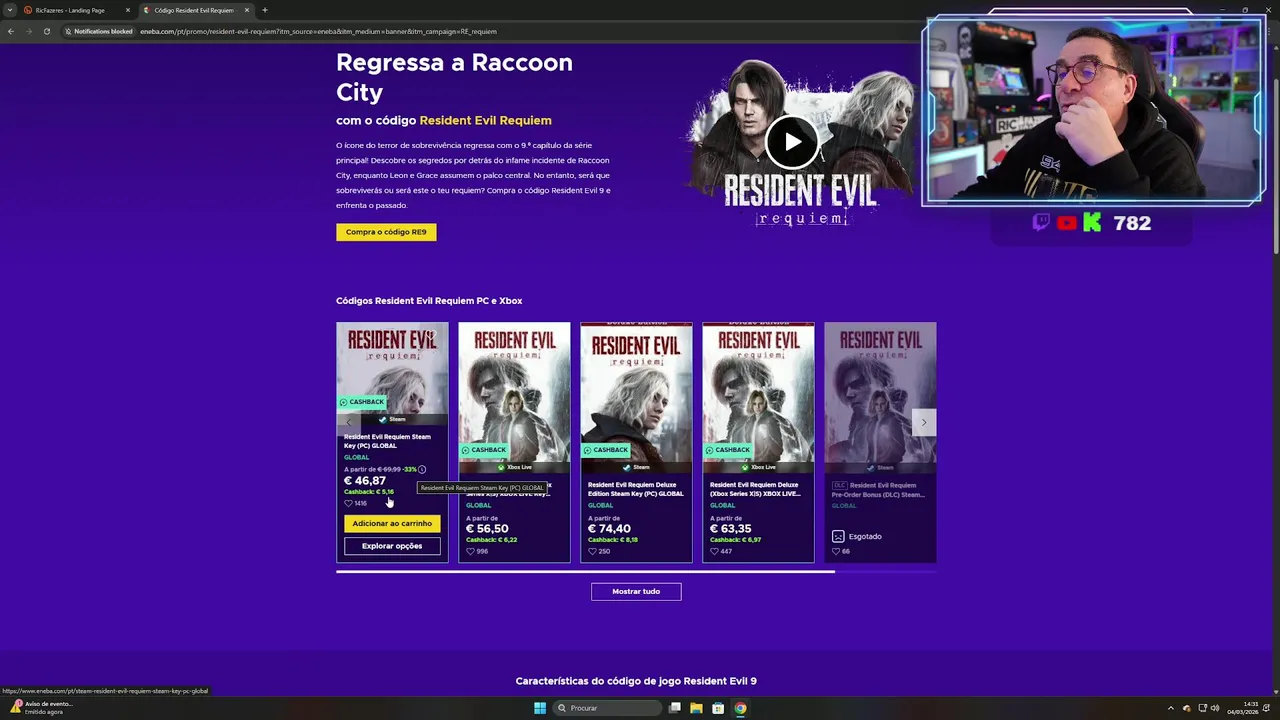Advance product carousel with right arrow
This screenshot has height=720, width=1280.
(924, 422)
